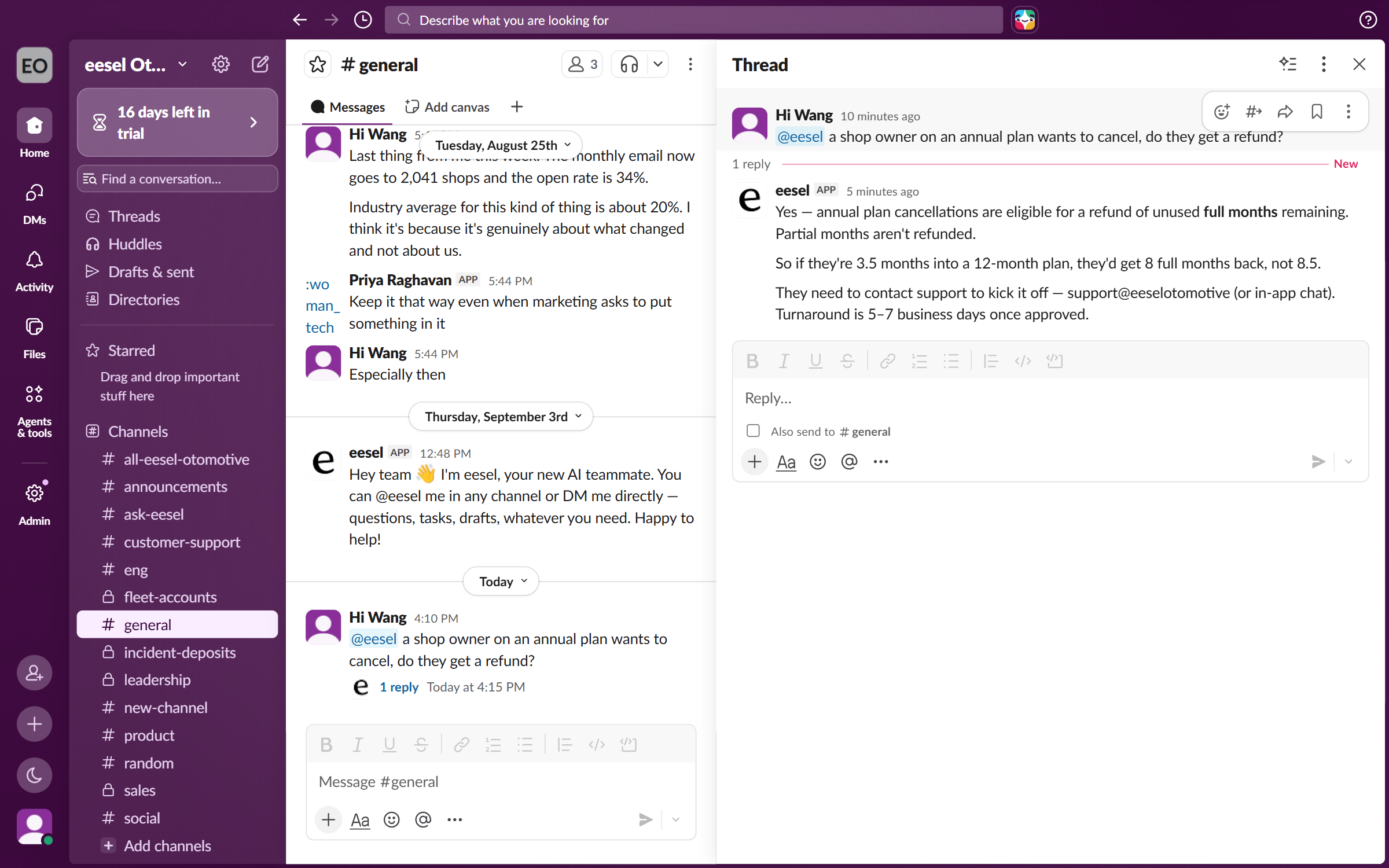Open send options arrow in the thread reply
Image resolution: width=1389 pixels, height=868 pixels.
1348,462
